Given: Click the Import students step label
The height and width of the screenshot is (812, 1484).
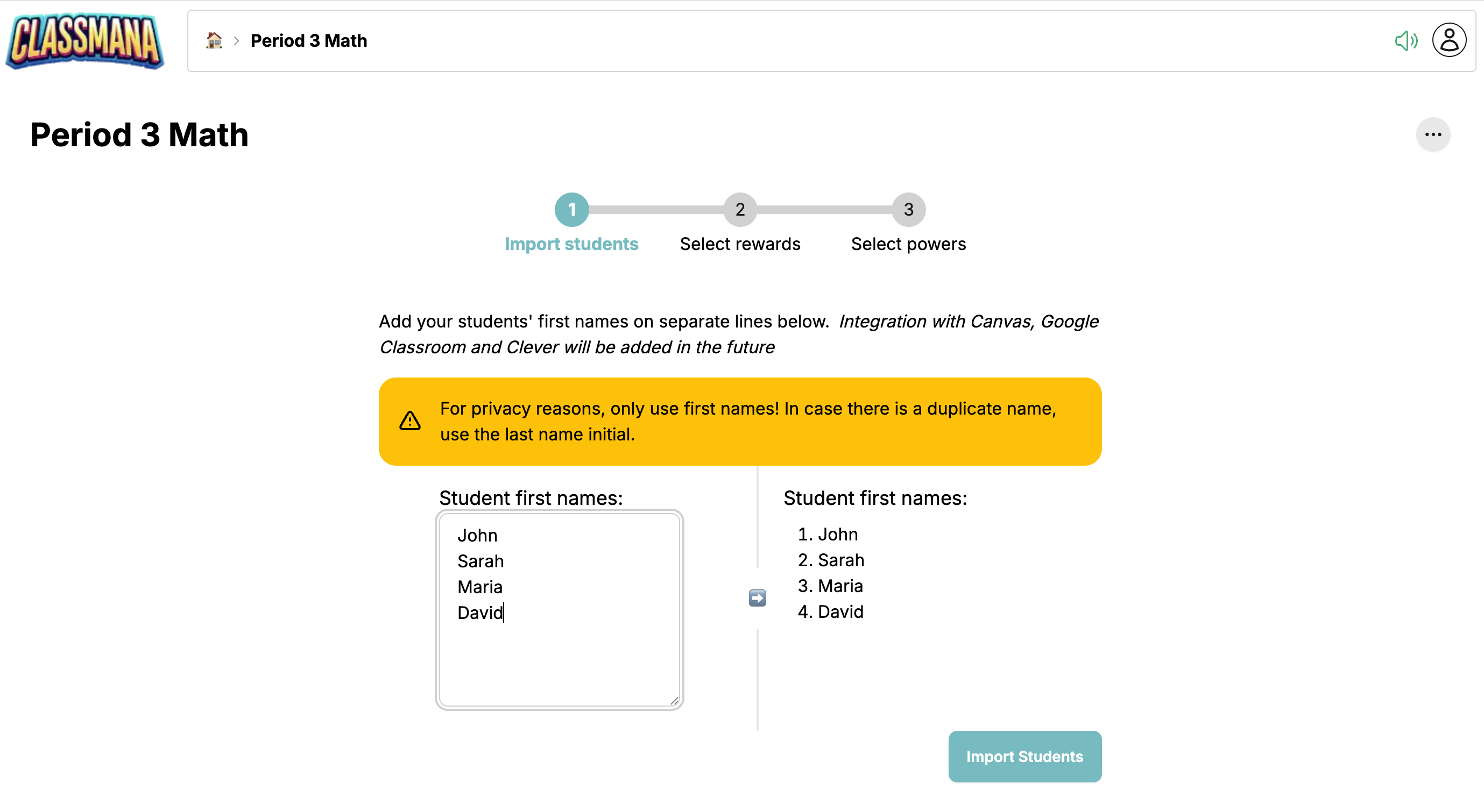Looking at the screenshot, I should 571,244.
